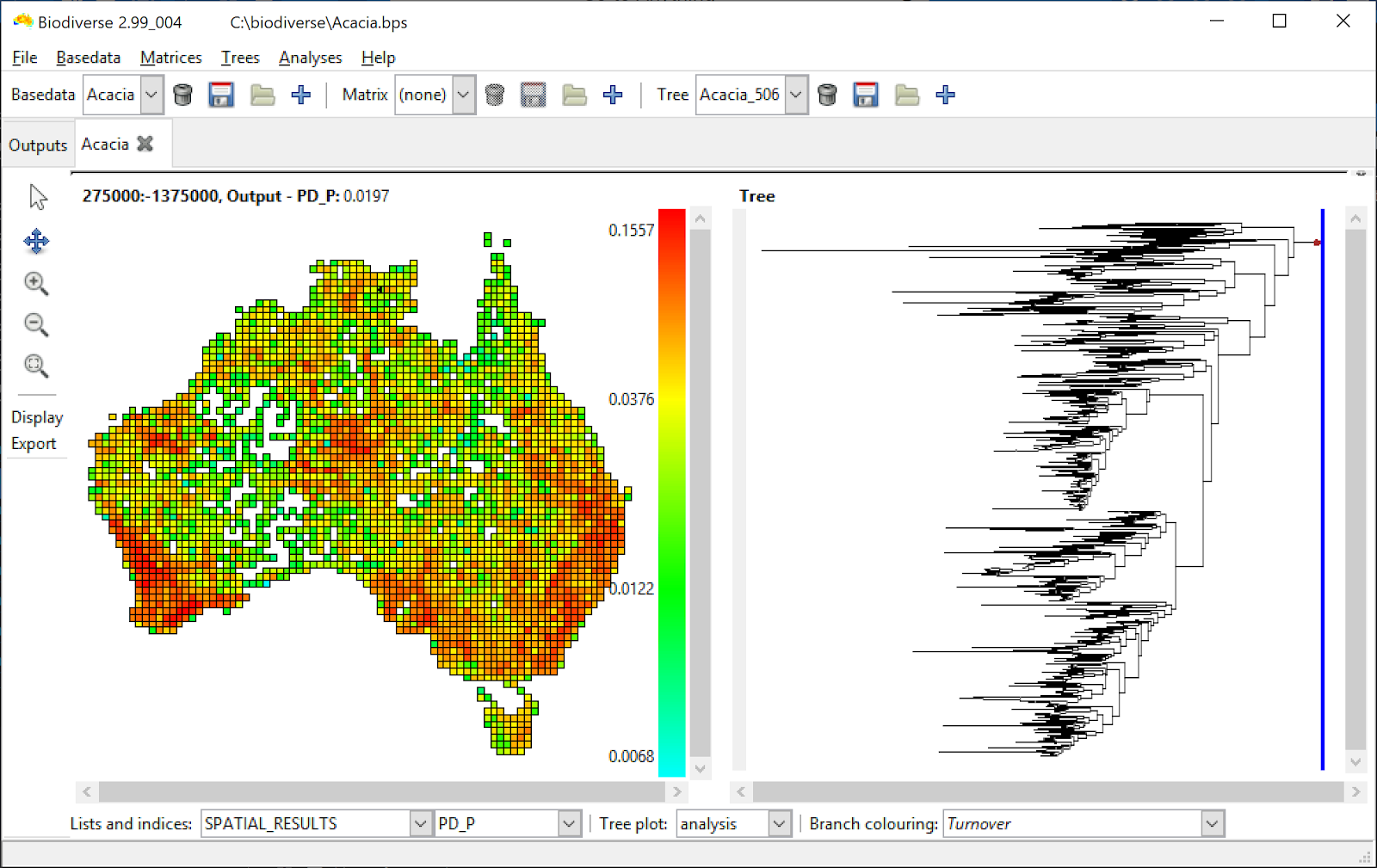
Task: Zoom in on the Australia map
Action: click(35, 283)
